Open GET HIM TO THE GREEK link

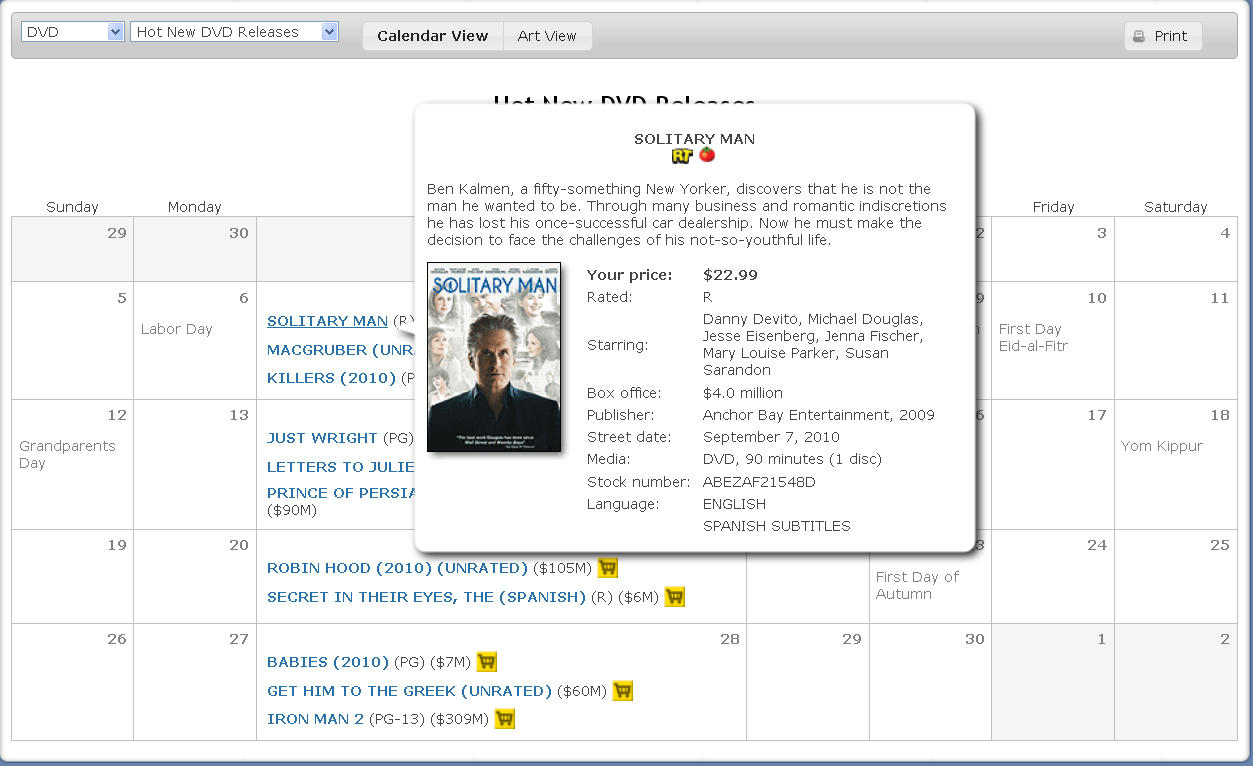[x=410, y=691]
